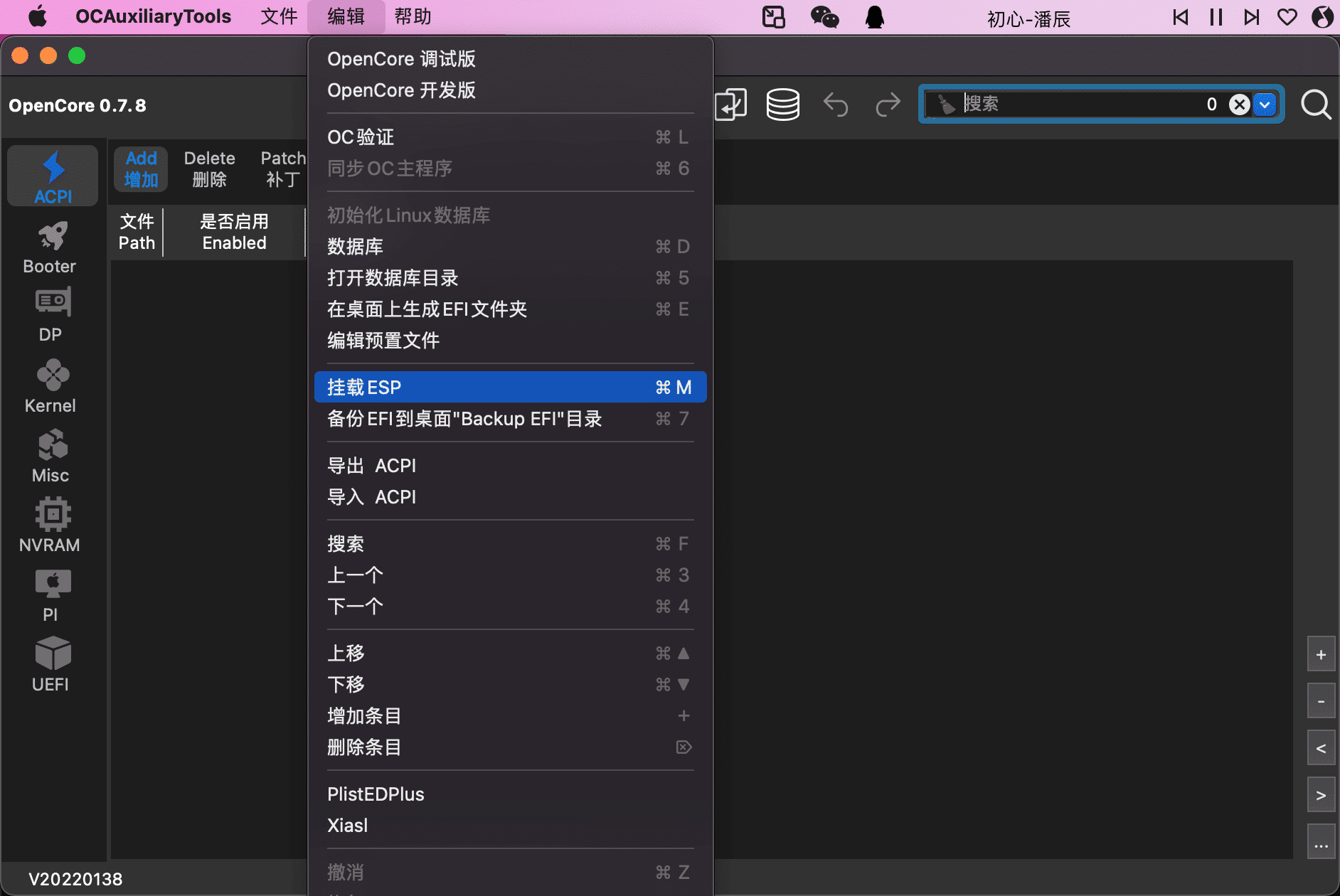Click the 是否启用 Enabled column header

234,233
